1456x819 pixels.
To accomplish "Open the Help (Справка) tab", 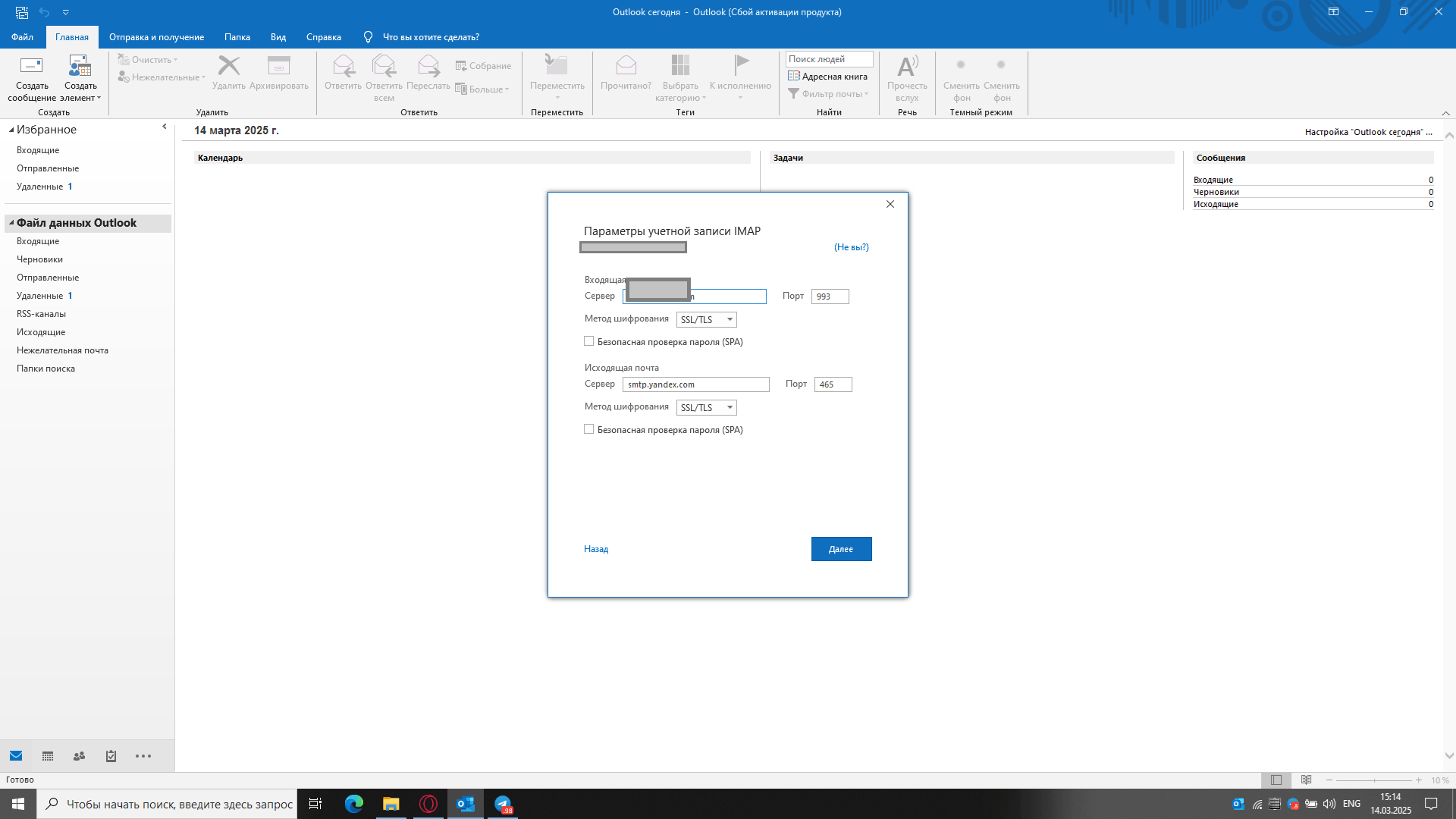I will point(324,37).
